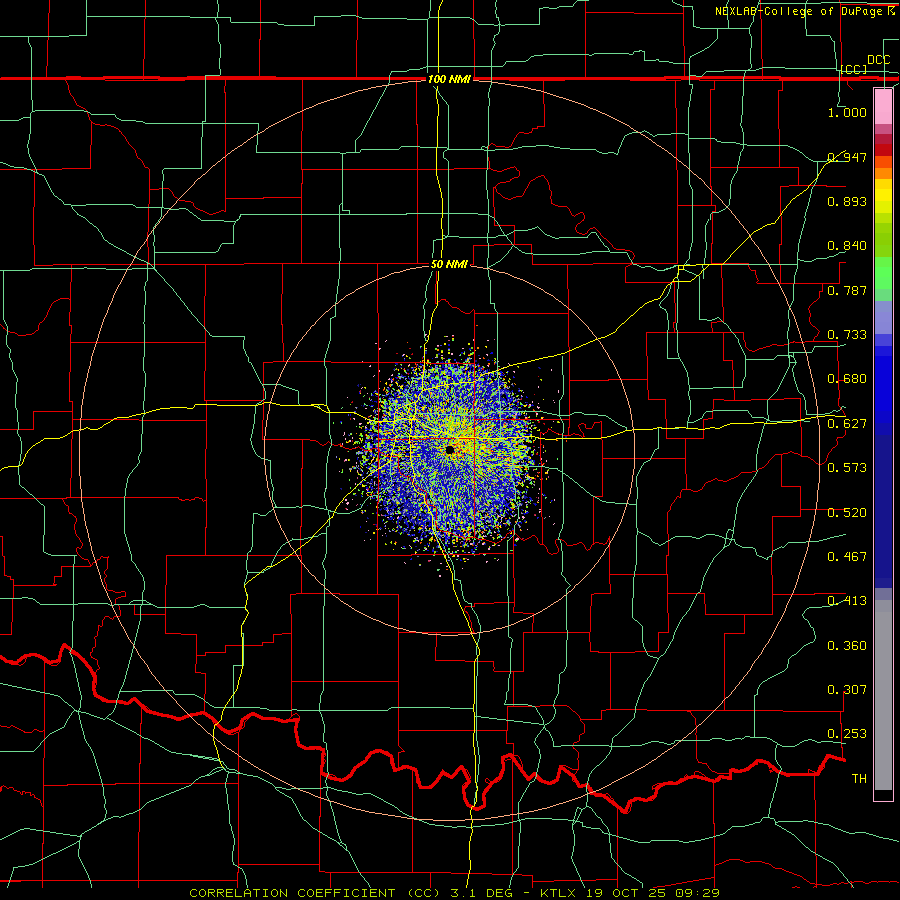The image size is (900, 900).
Task: Click the [CC] product label
Action: 854,69
